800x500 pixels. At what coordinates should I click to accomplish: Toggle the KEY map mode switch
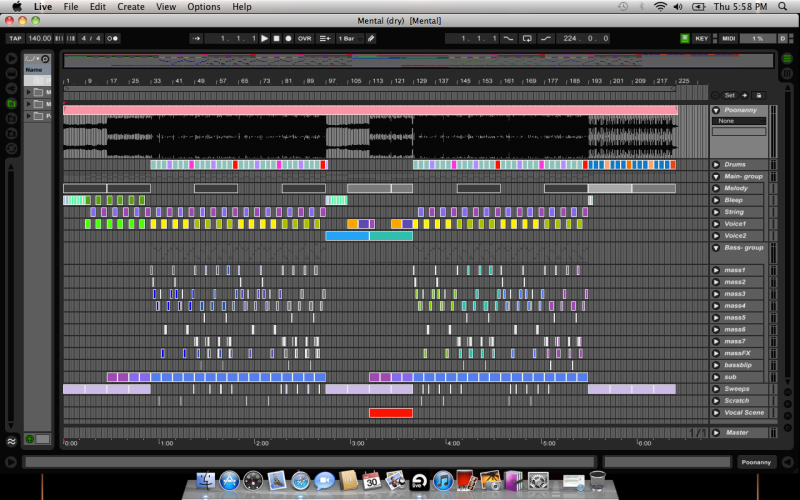click(x=702, y=38)
